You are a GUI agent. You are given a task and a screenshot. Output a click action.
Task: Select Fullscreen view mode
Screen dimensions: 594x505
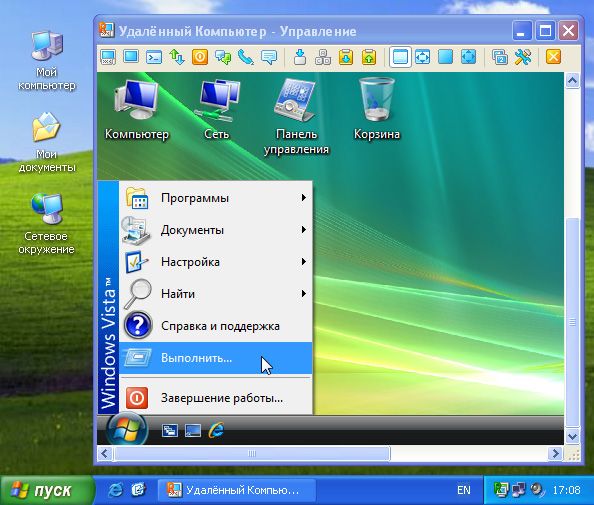click(x=446, y=57)
